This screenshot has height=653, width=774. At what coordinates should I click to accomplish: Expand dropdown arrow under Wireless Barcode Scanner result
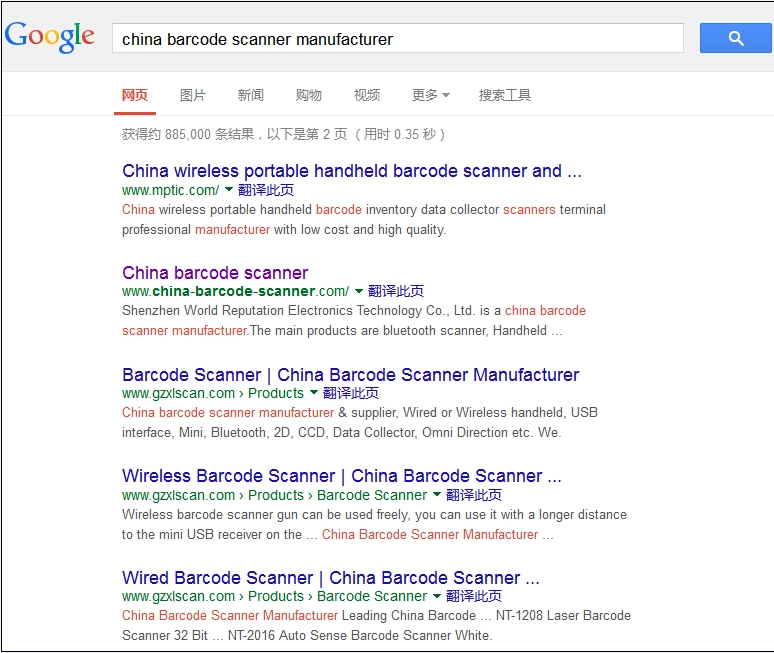pyautogui.click(x=437, y=494)
